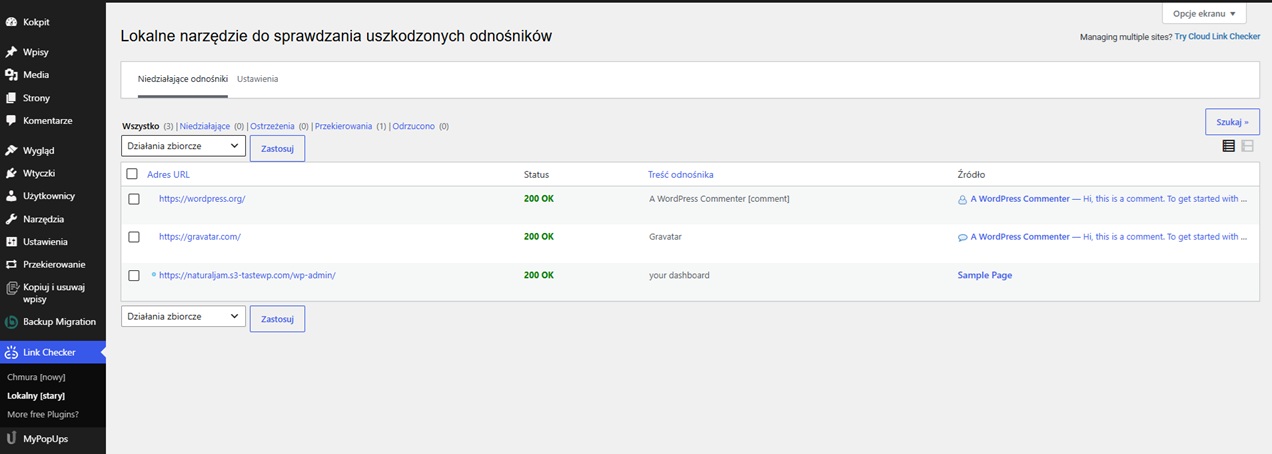1272x454 pixels.
Task: Click the Komentarze speech bubble icon
Action: point(11,121)
